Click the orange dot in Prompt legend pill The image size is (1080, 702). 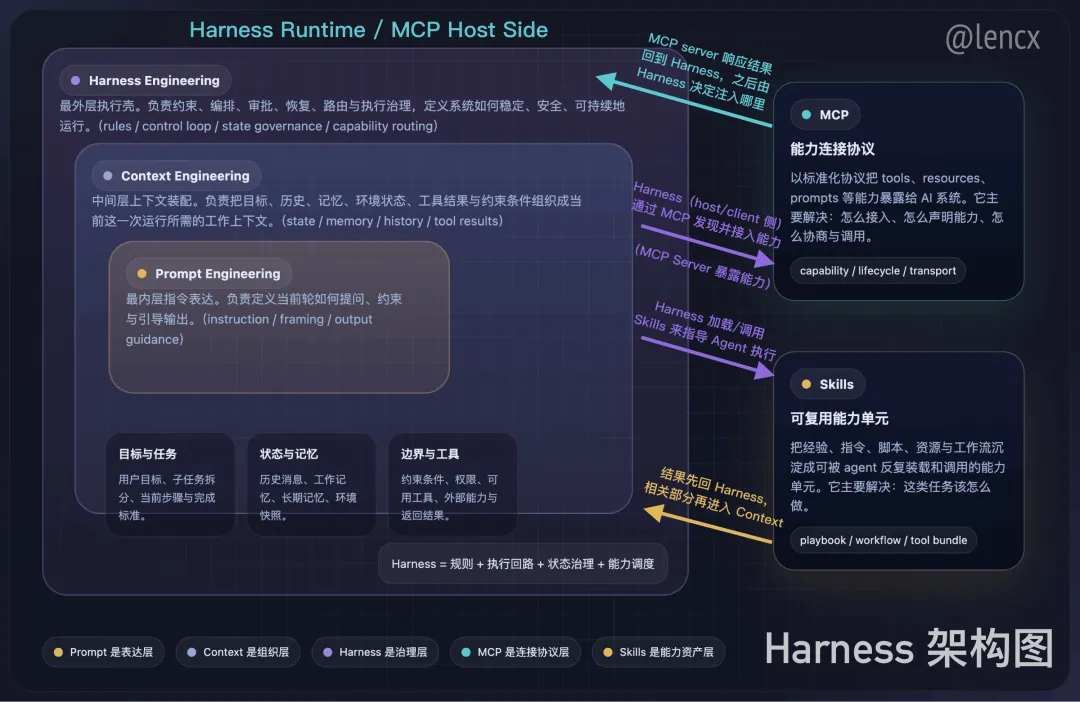pos(59,652)
